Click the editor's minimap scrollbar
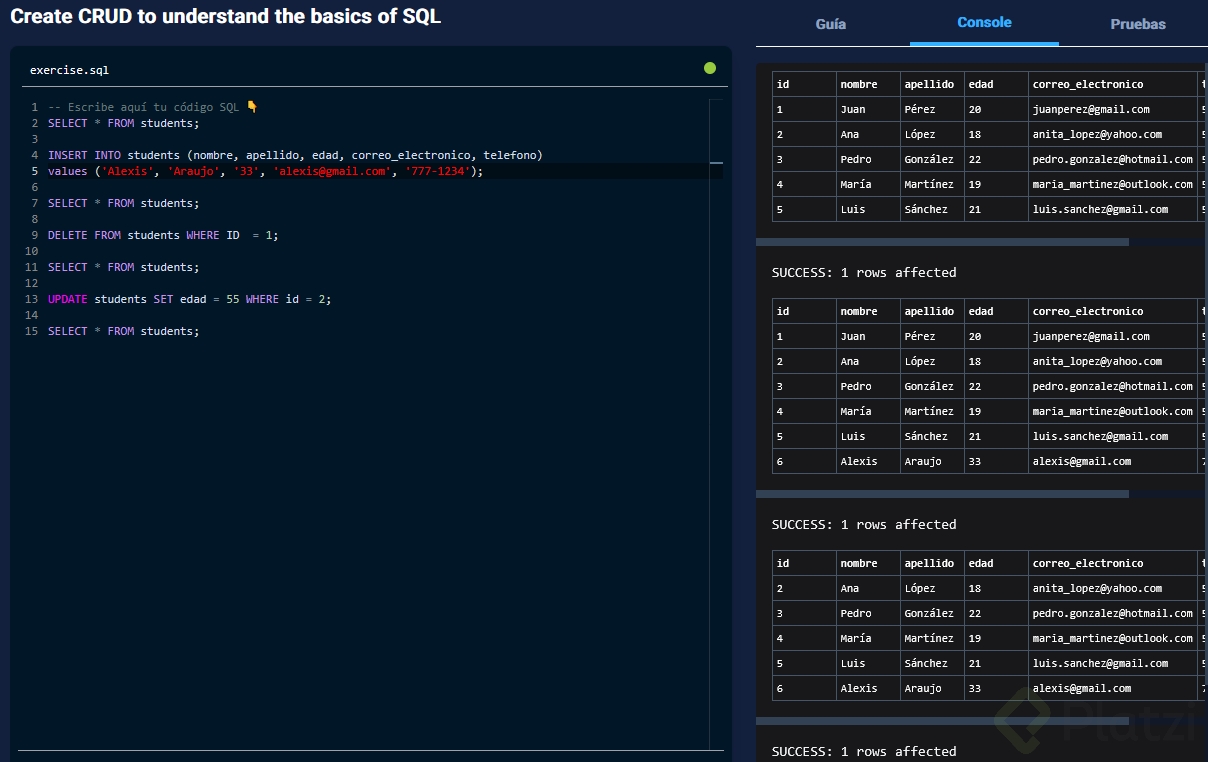The width and height of the screenshot is (1208, 762). click(x=715, y=162)
